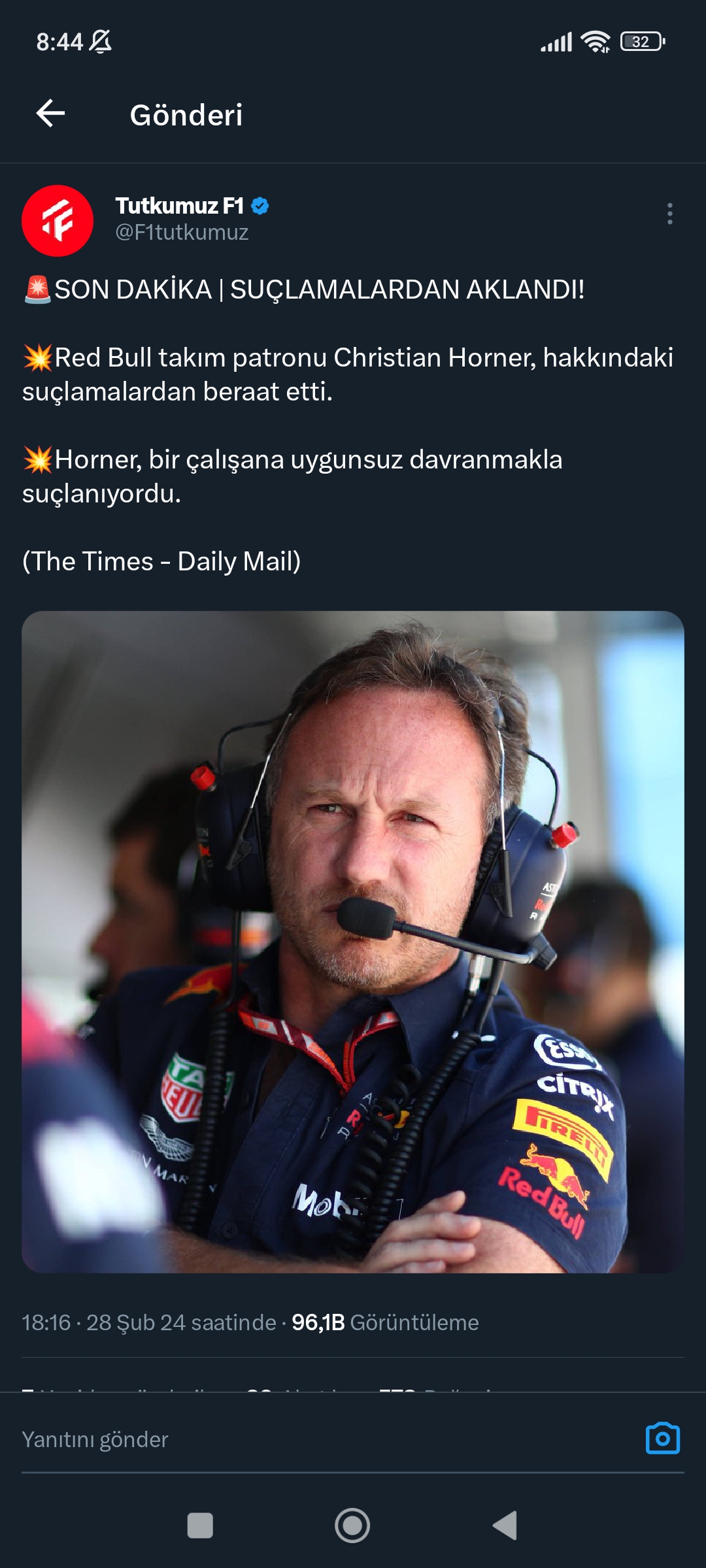Tap the Android recent apps square button

(200, 1526)
